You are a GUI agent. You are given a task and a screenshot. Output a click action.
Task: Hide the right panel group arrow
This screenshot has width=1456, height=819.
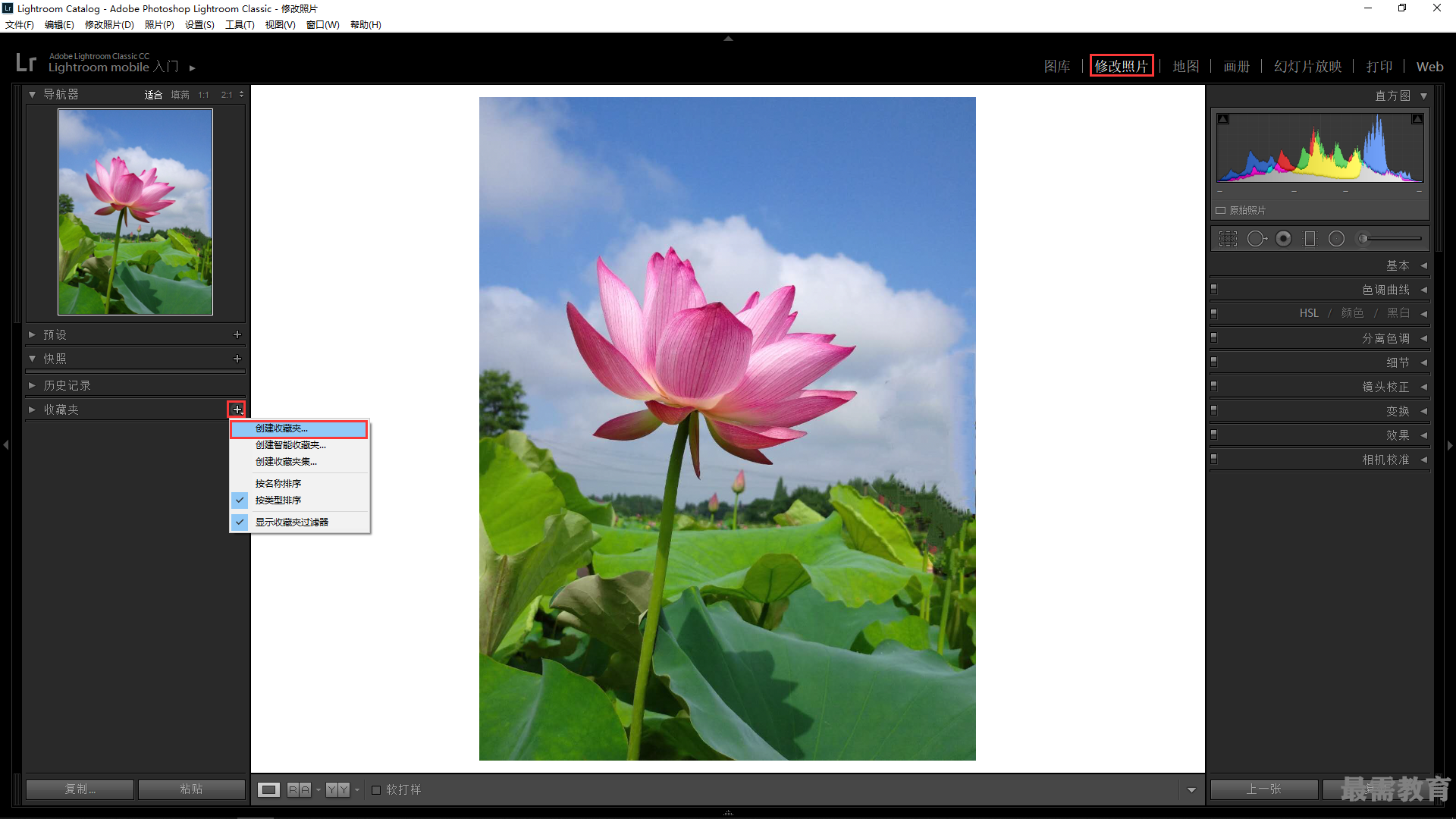tap(1450, 445)
